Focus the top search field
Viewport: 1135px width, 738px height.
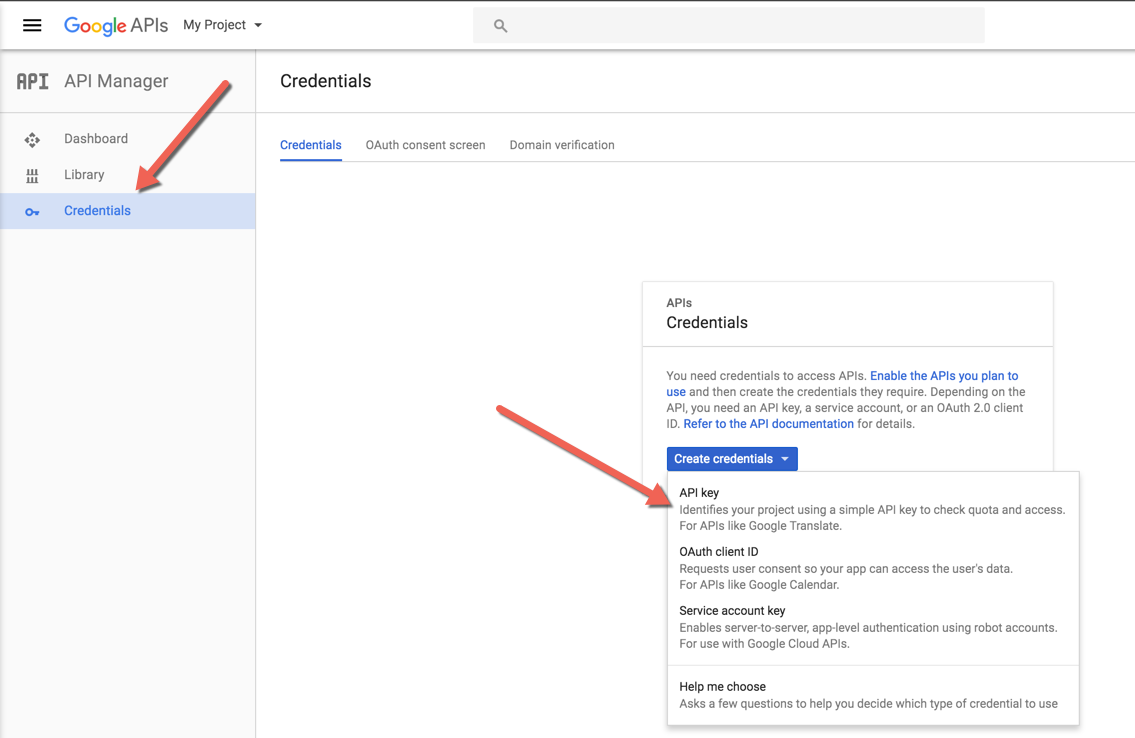pyautogui.click(x=728, y=25)
